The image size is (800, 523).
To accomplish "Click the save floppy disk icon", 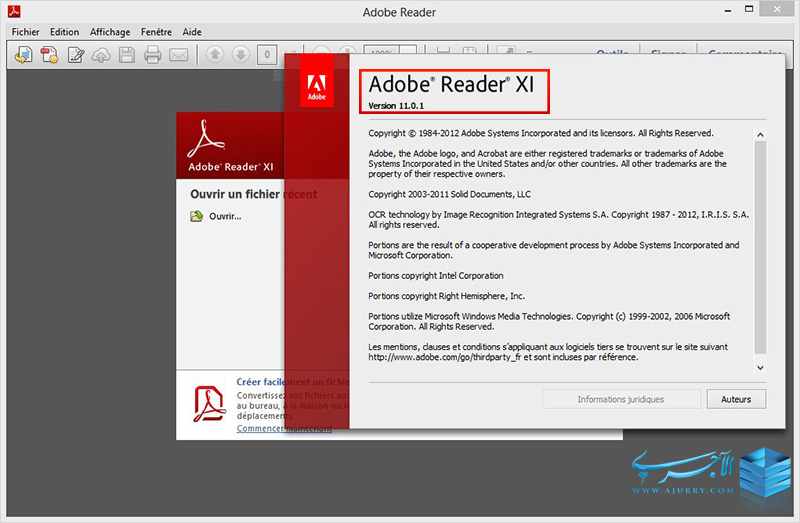I will pyautogui.click(x=127, y=55).
